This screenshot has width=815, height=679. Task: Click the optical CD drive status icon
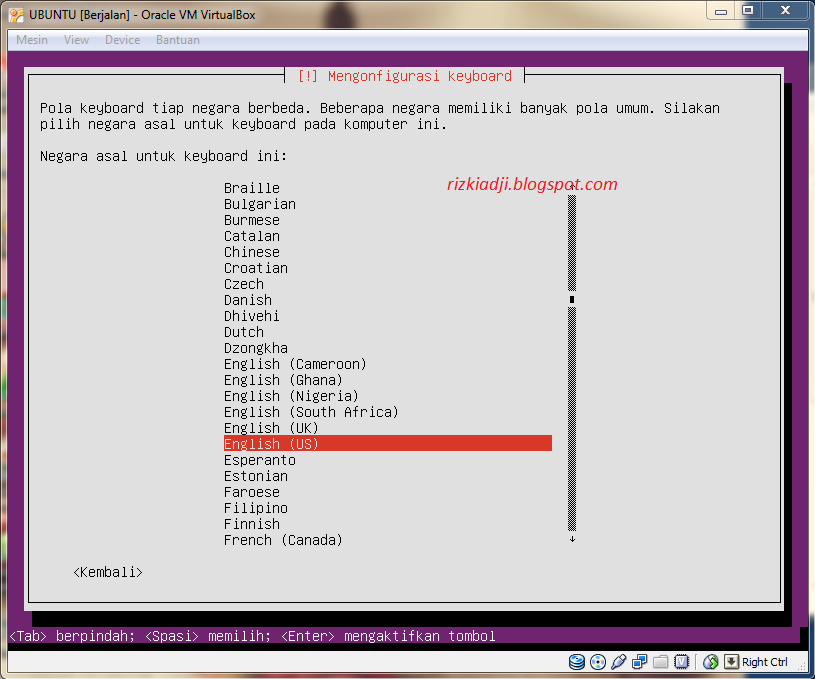598,662
